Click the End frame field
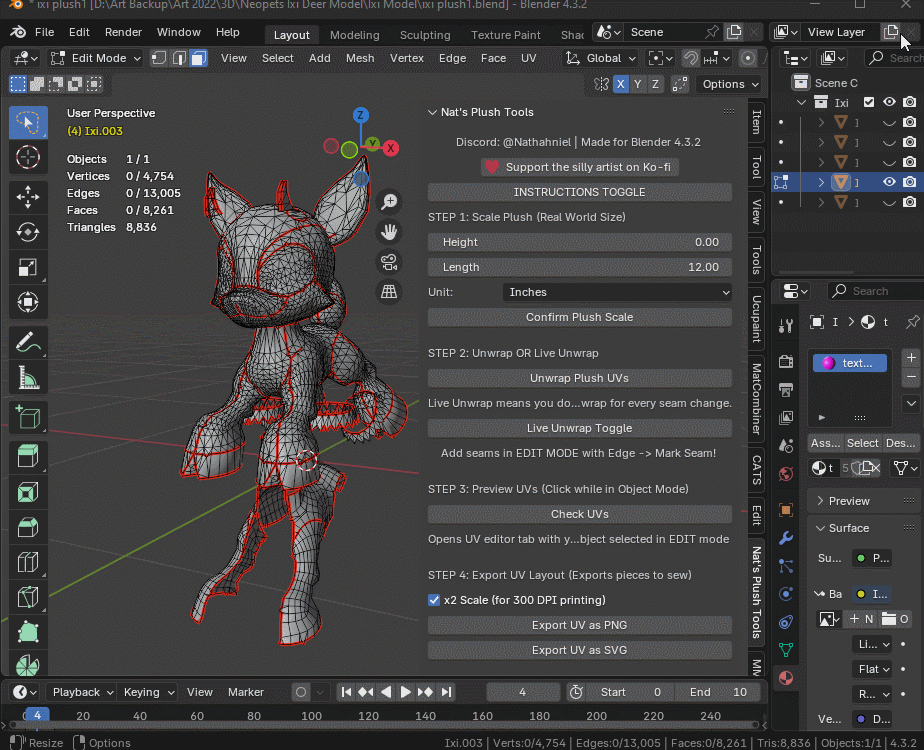 (719, 692)
